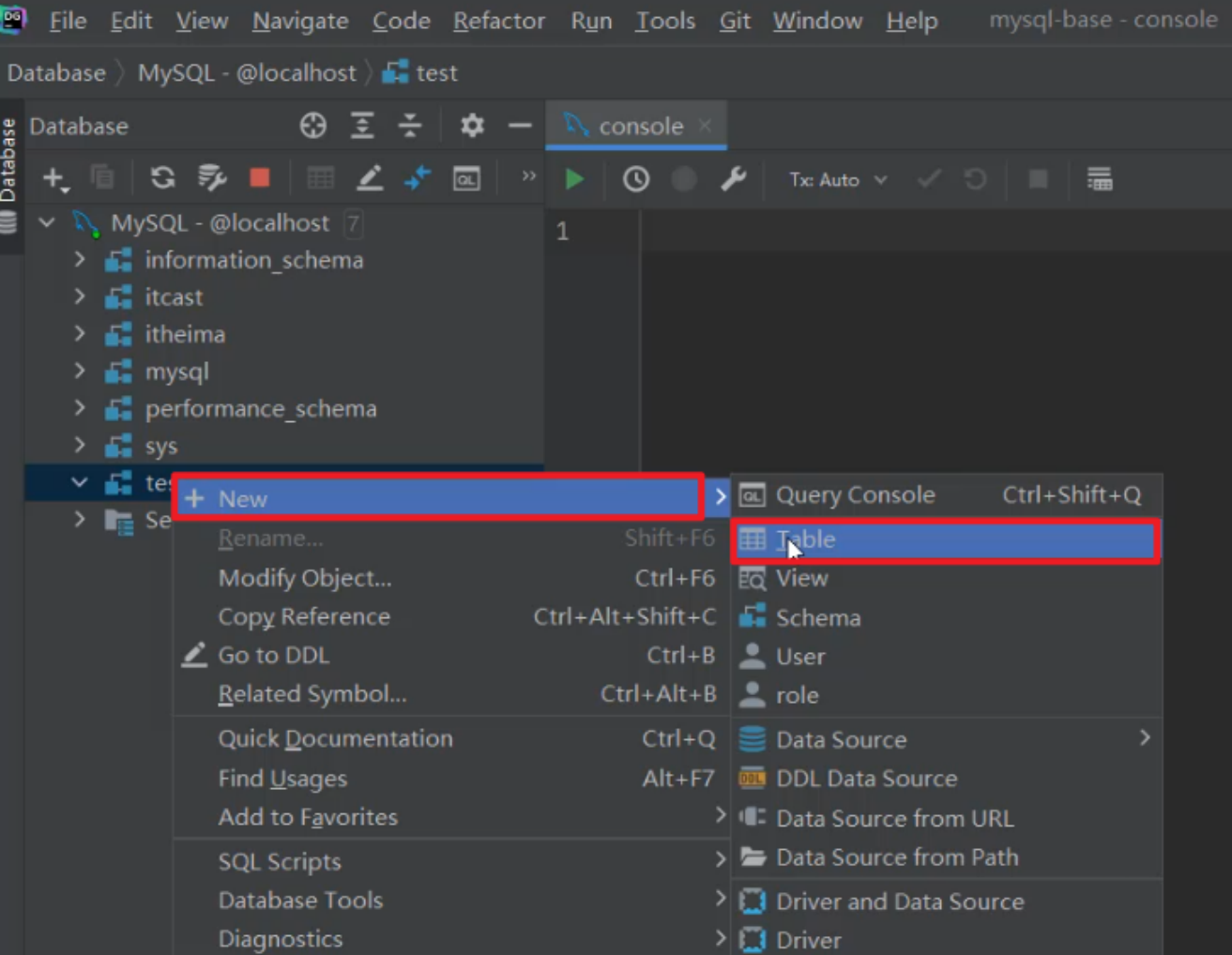The height and width of the screenshot is (955, 1232).
Task: Choose View in the New submenu
Action: [x=946, y=579]
